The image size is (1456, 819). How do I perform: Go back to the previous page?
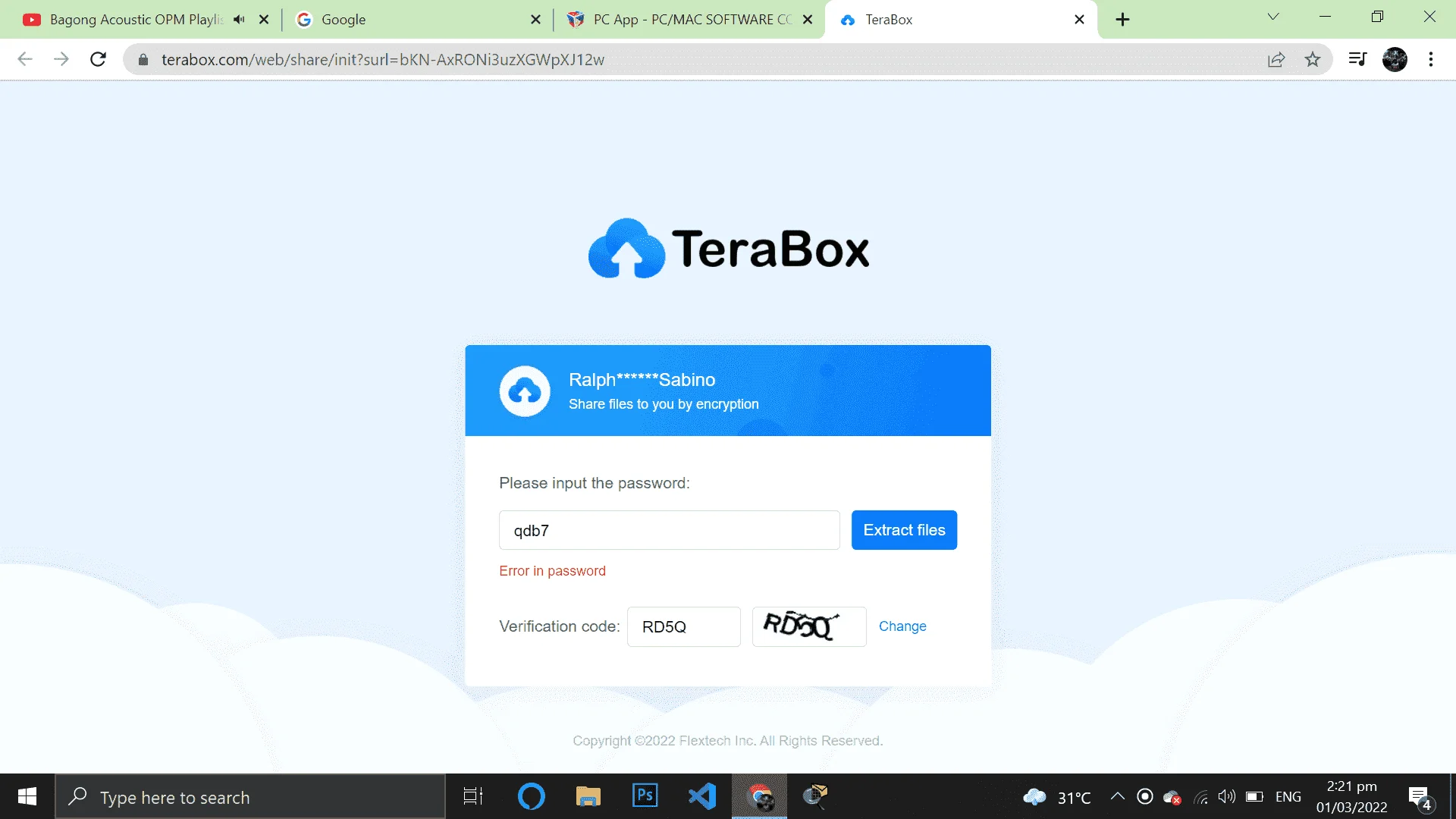[x=25, y=59]
